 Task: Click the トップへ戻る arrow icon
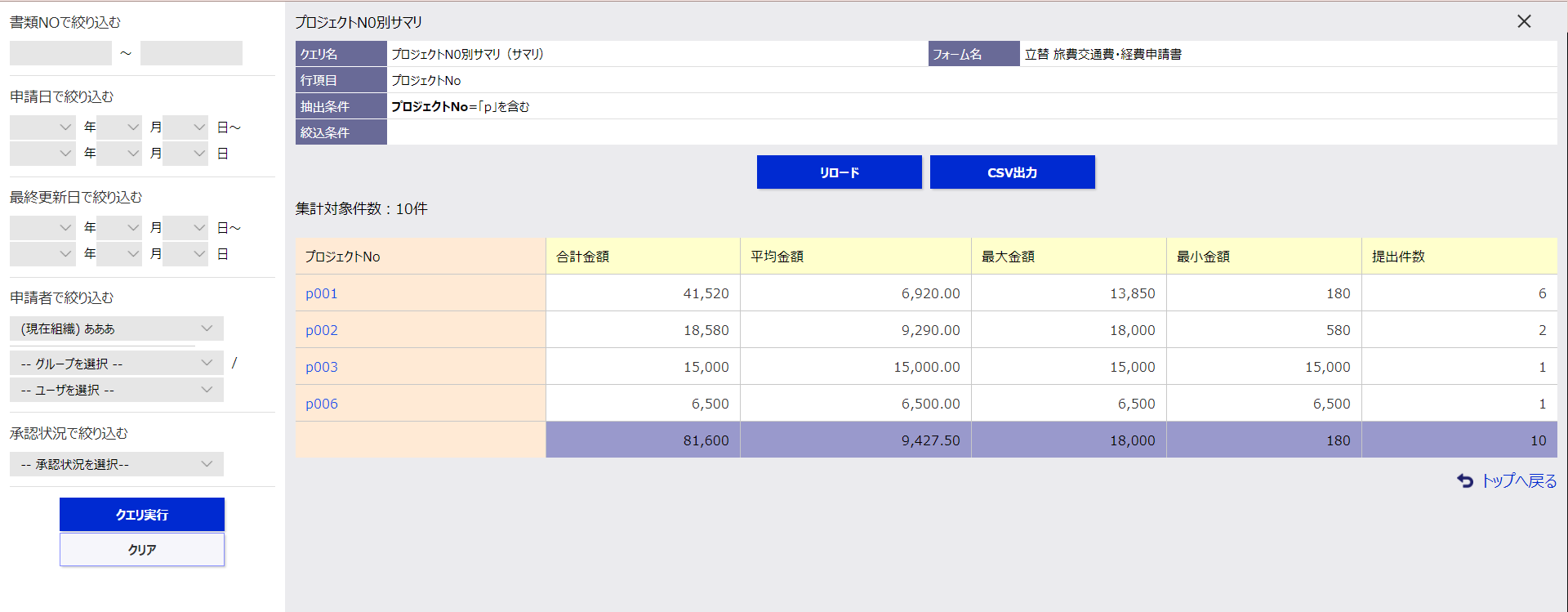(x=1465, y=481)
